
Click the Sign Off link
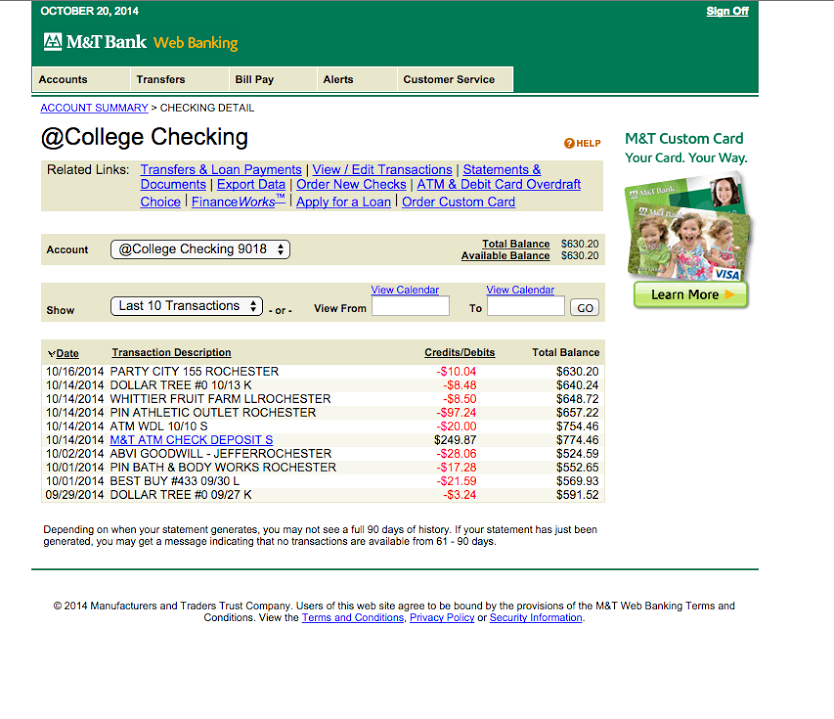pos(727,11)
